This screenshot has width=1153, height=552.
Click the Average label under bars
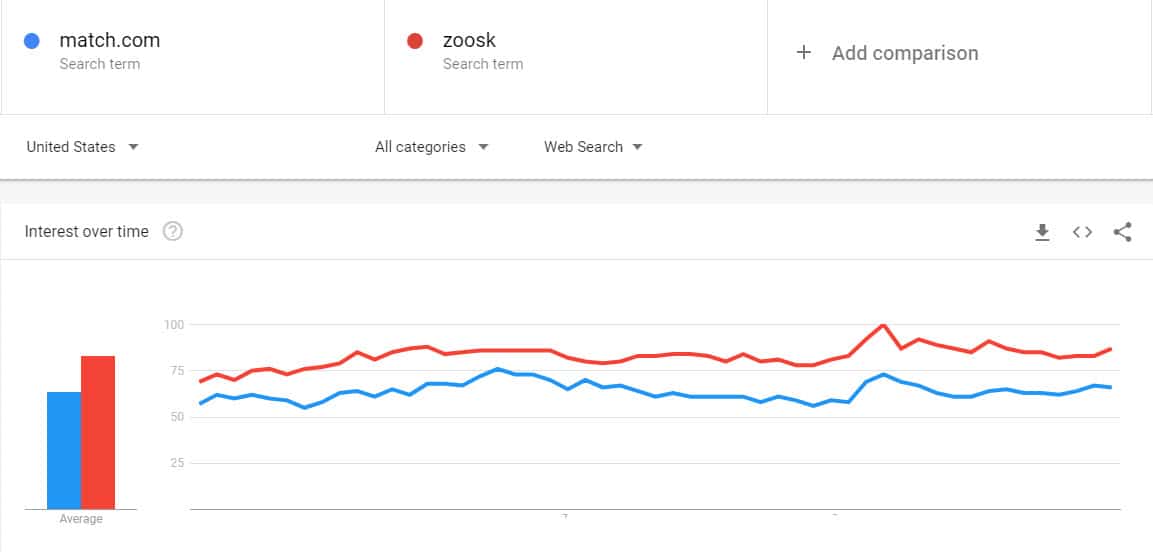(x=81, y=519)
